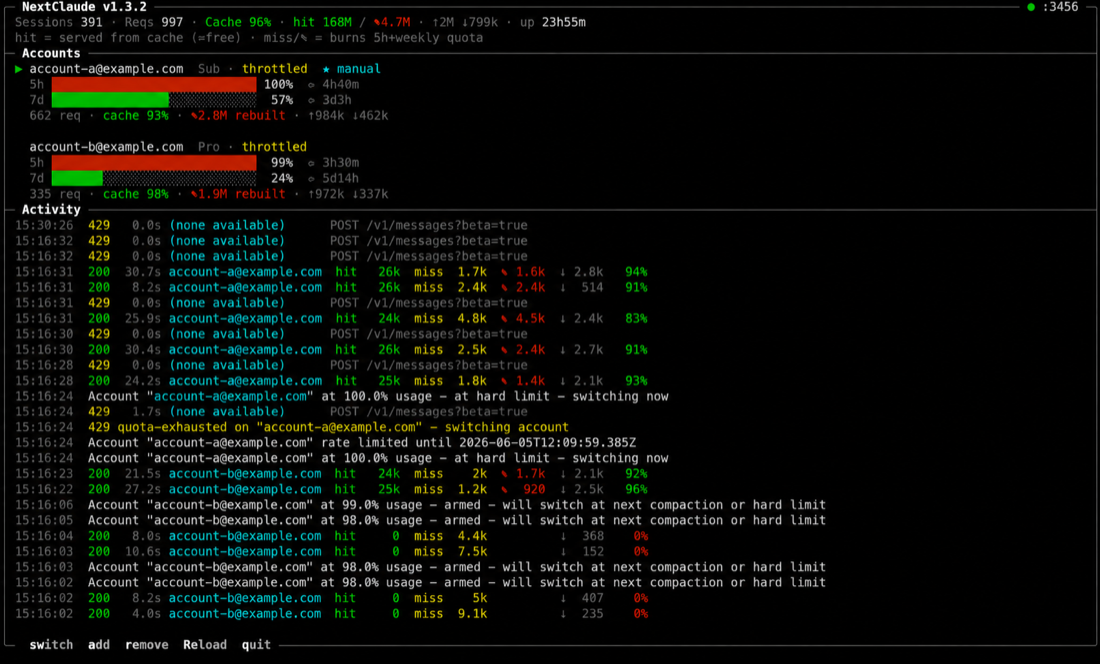The image size is (1100, 664).
Task: Select the 30.4s account-a activity row
Action: 331,350
